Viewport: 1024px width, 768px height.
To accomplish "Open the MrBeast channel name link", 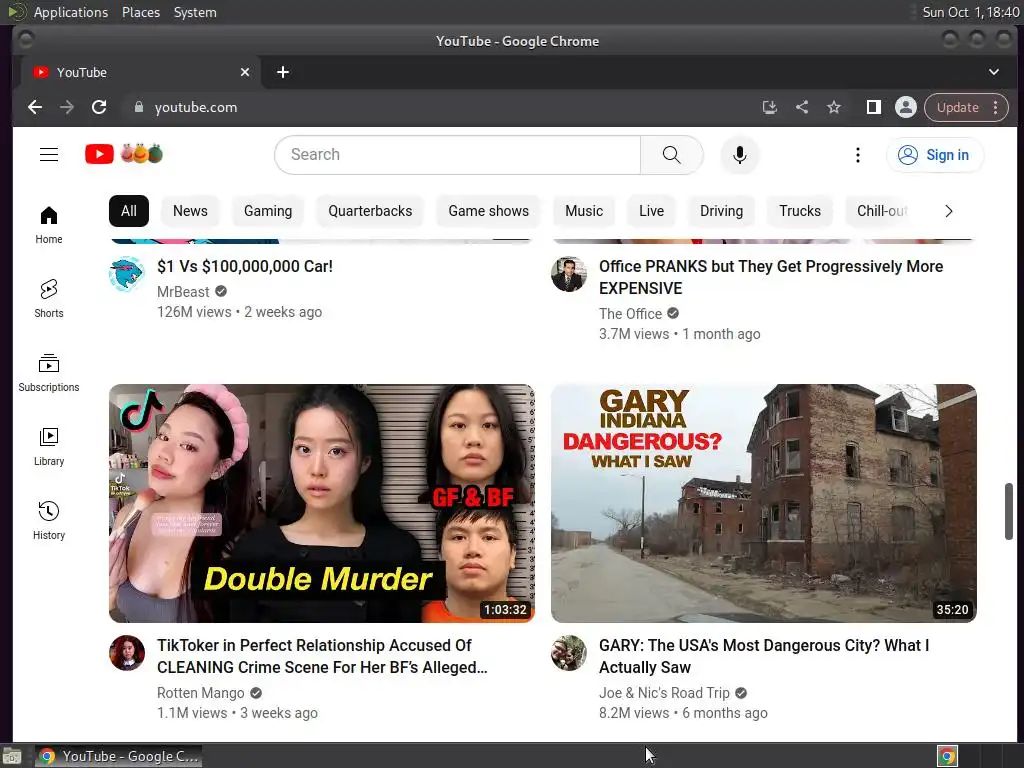I will point(183,291).
